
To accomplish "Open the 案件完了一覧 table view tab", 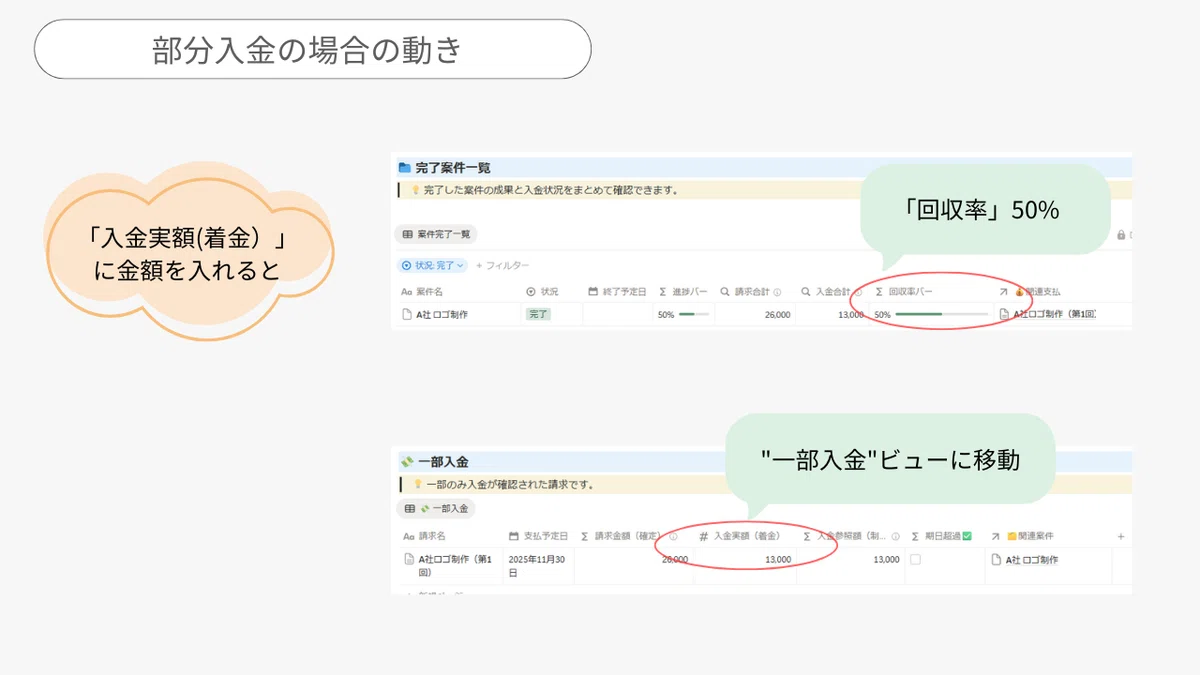I will pos(435,234).
